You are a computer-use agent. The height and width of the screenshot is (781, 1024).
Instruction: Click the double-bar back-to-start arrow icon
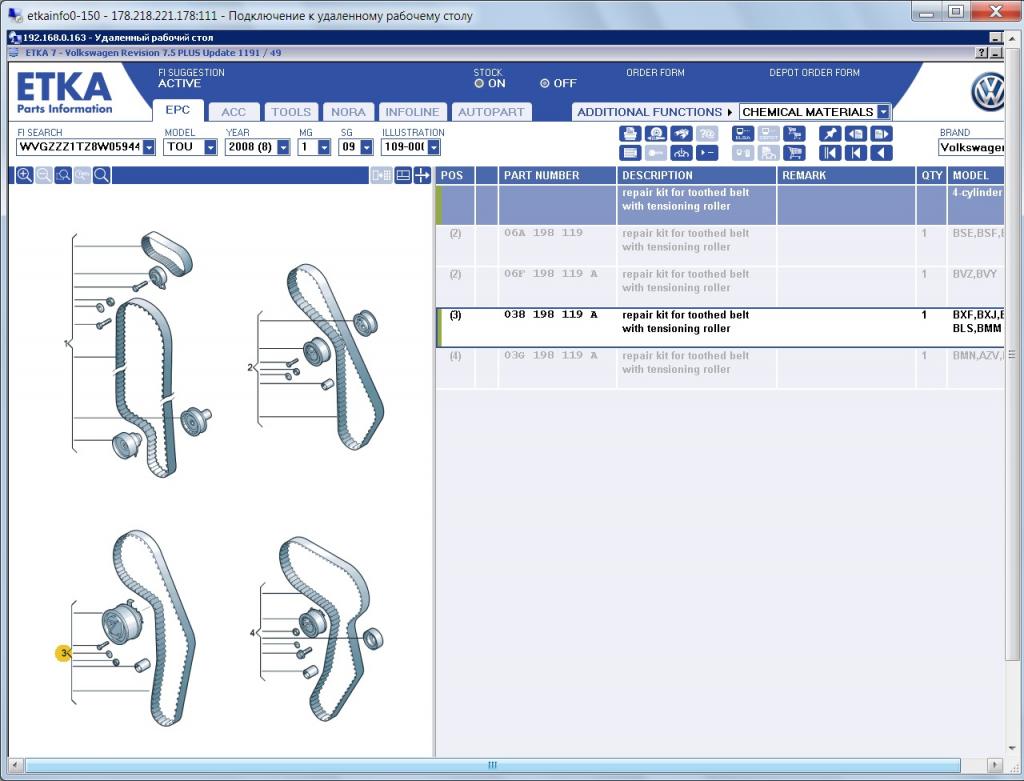(830, 153)
